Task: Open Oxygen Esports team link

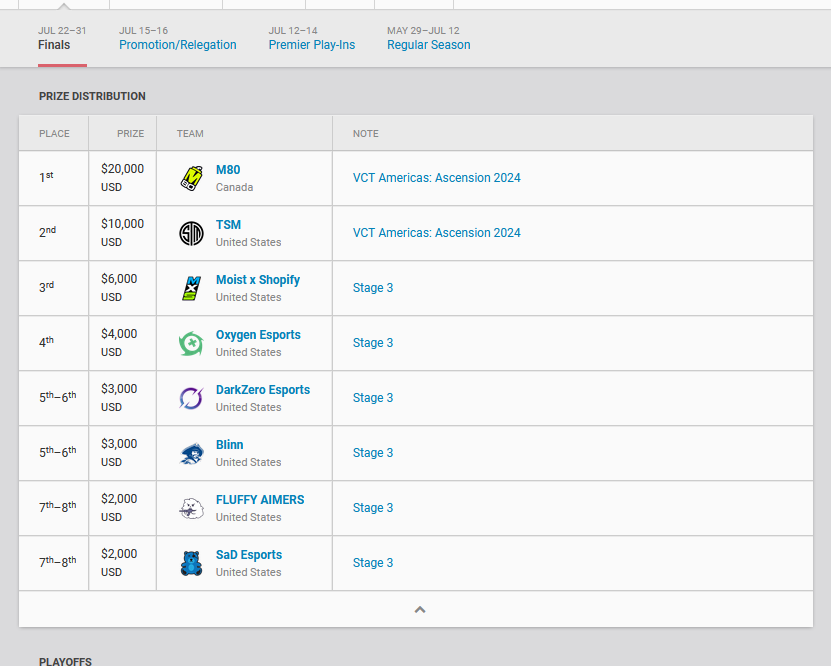Action: 258,335
